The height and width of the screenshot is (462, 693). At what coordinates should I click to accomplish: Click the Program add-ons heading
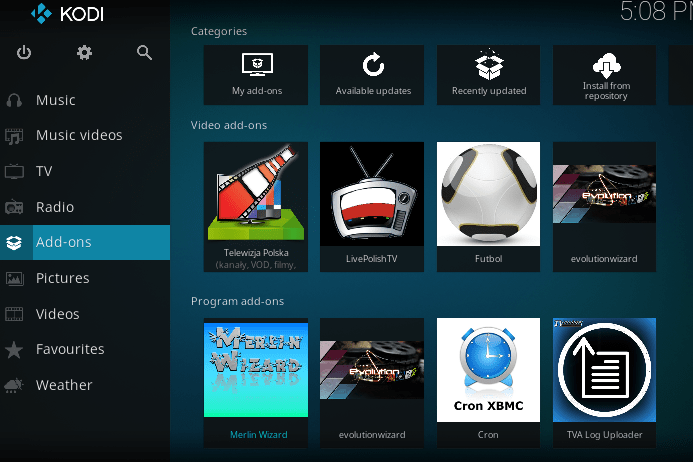point(237,302)
